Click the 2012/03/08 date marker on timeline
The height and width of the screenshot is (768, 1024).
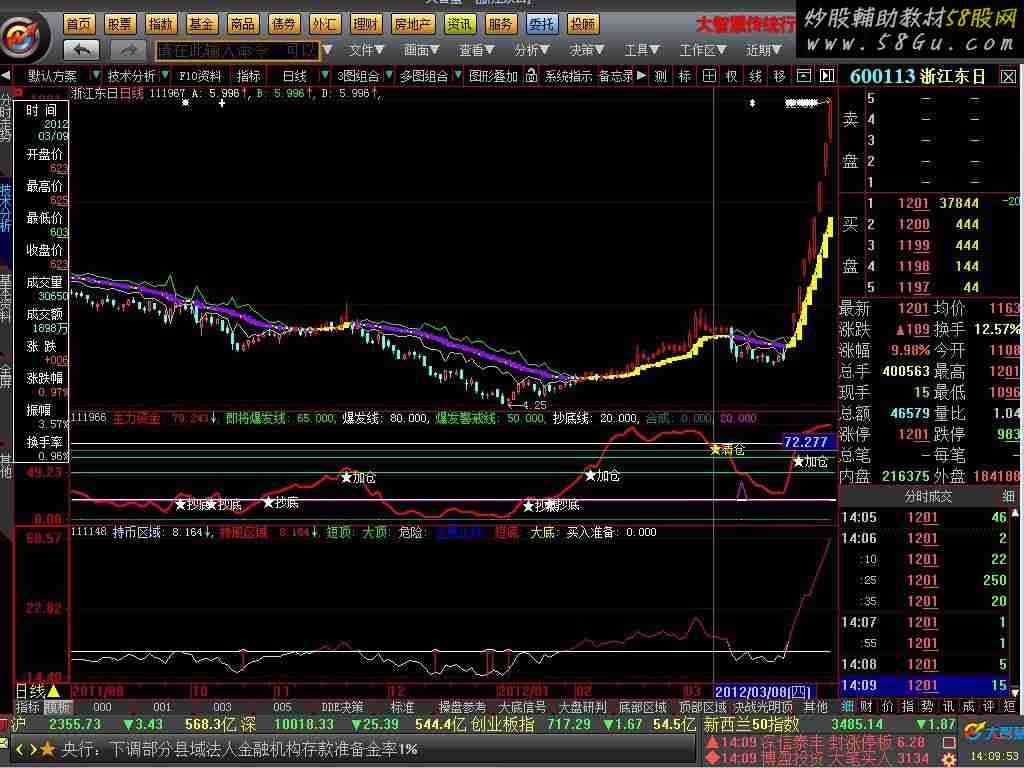coord(763,692)
